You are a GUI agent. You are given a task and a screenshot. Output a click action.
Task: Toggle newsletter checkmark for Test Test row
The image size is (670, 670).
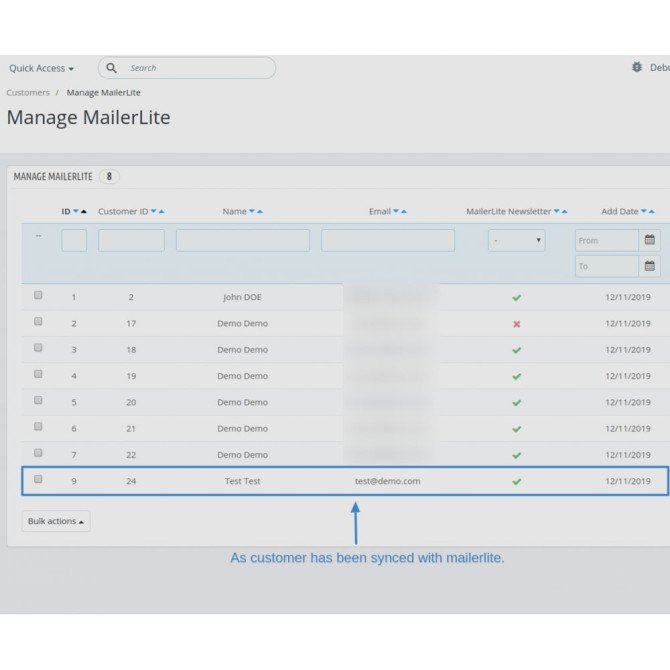(x=517, y=482)
